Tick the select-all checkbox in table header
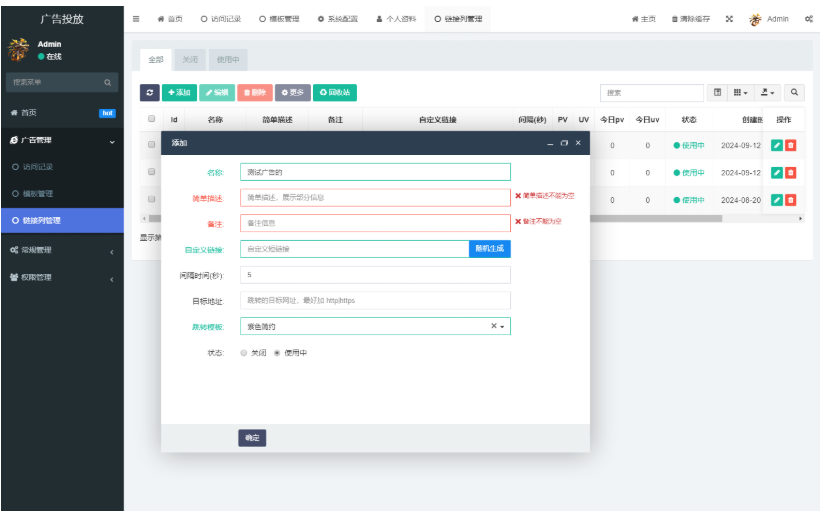820x511 pixels. pos(152,119)
